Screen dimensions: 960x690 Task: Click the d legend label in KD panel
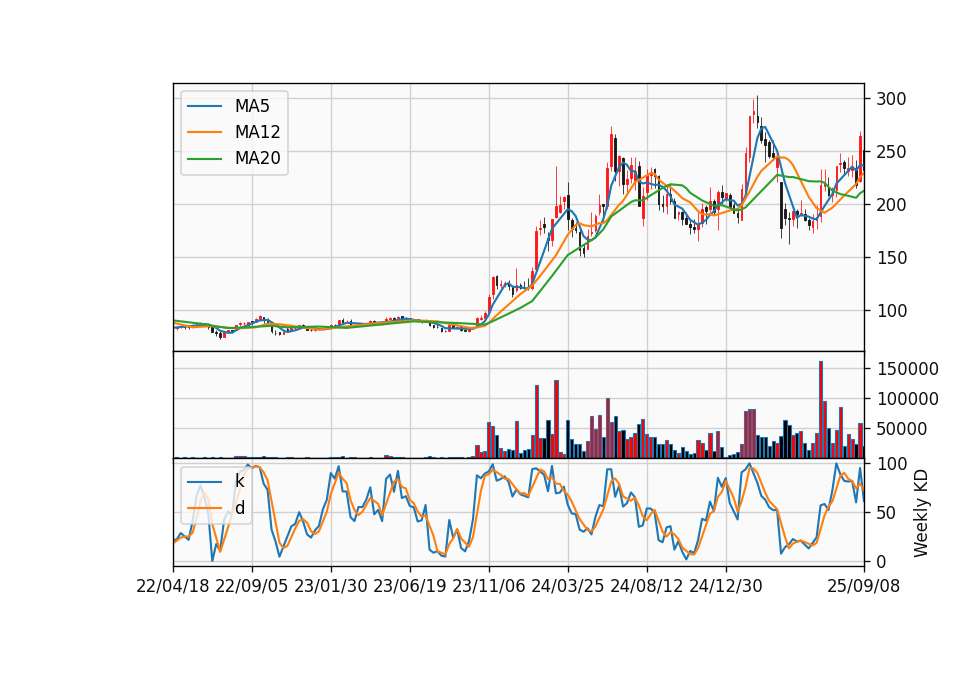tap(239, 508)
